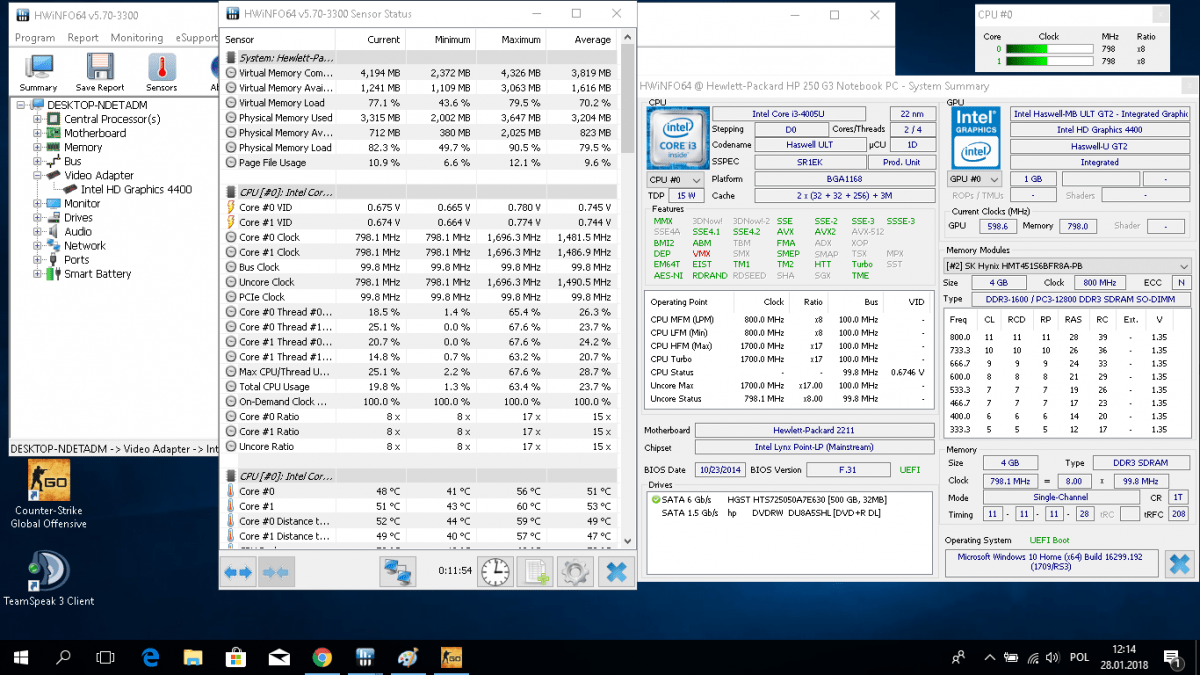Select the Smart Battery tree item
The width and height of the screenshot is (1200, 675).
98,274
